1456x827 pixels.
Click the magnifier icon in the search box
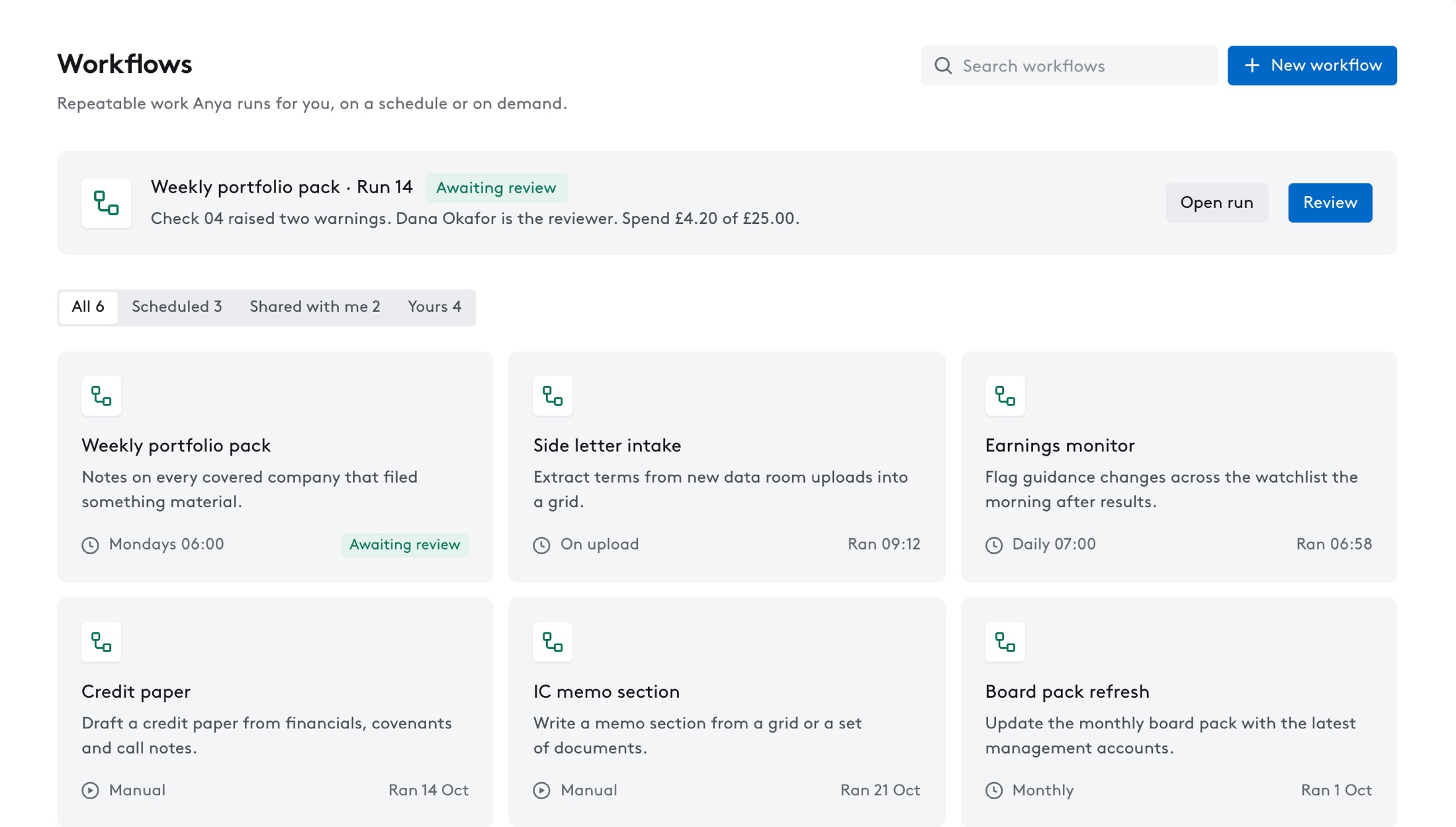point(943,66)
